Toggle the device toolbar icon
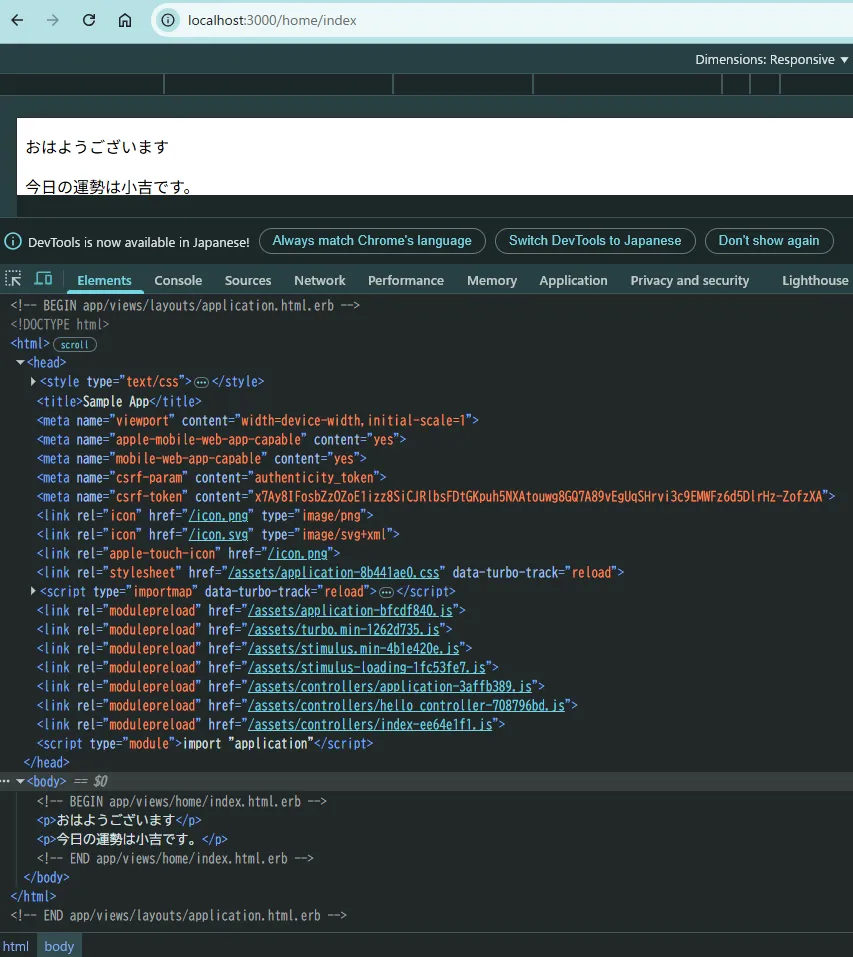The height and width of the screenshot is (957, 853). click(43, 279)
